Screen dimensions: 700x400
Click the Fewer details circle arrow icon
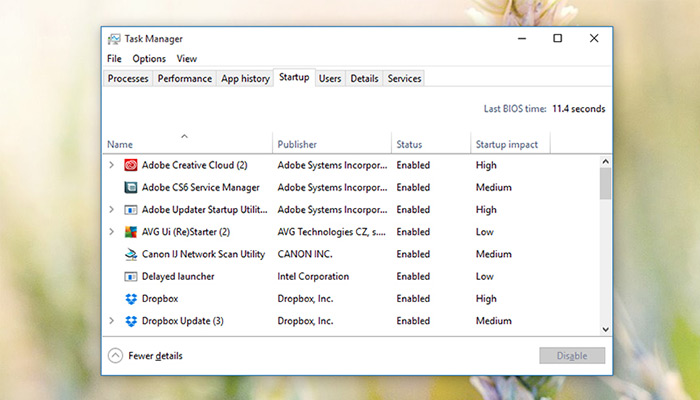coord(115,356)
